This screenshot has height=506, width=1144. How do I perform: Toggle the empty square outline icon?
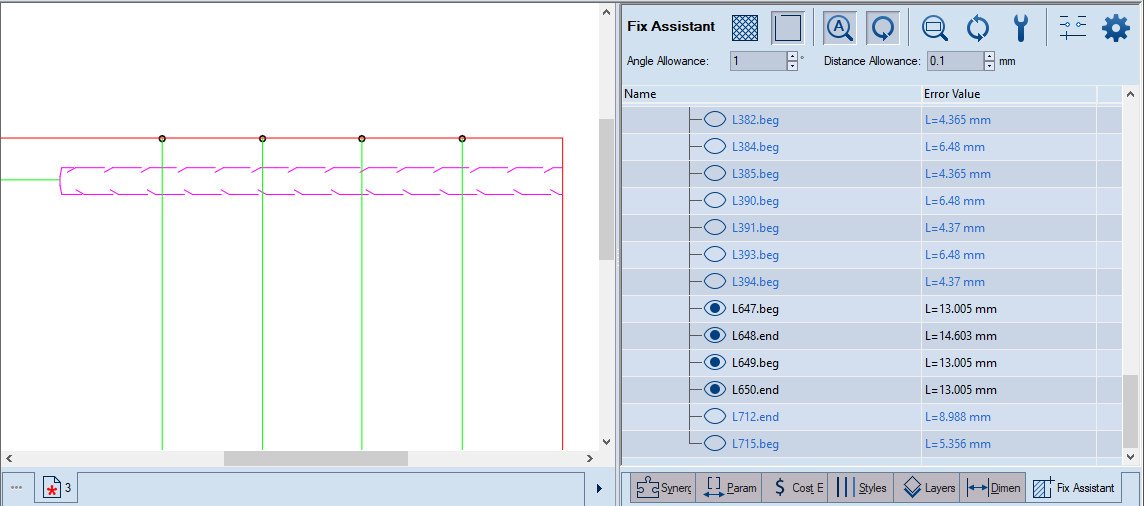pyautogui.click(x=788, y=28)
